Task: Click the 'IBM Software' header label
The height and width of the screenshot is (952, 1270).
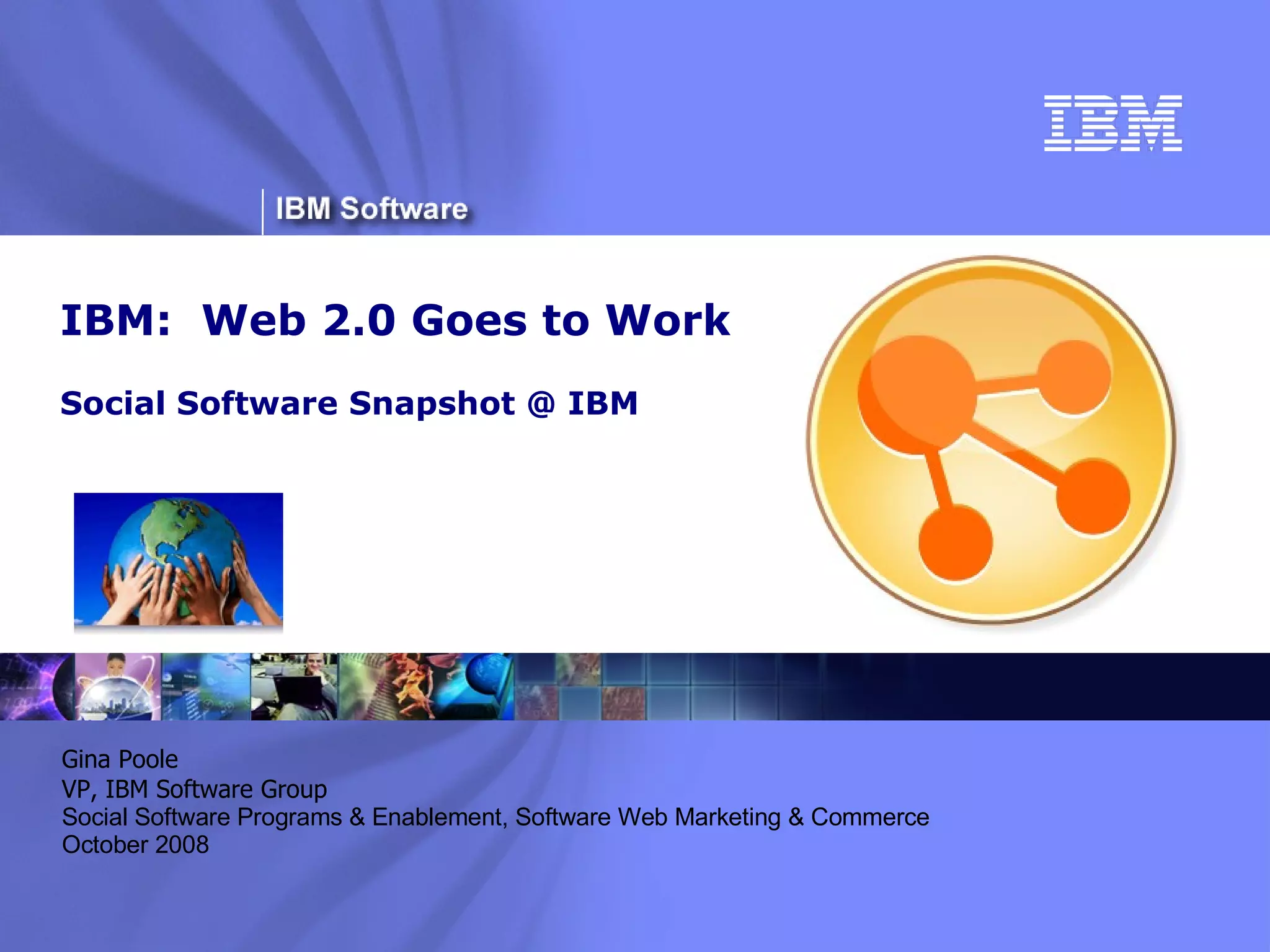Action: [371, 209]
